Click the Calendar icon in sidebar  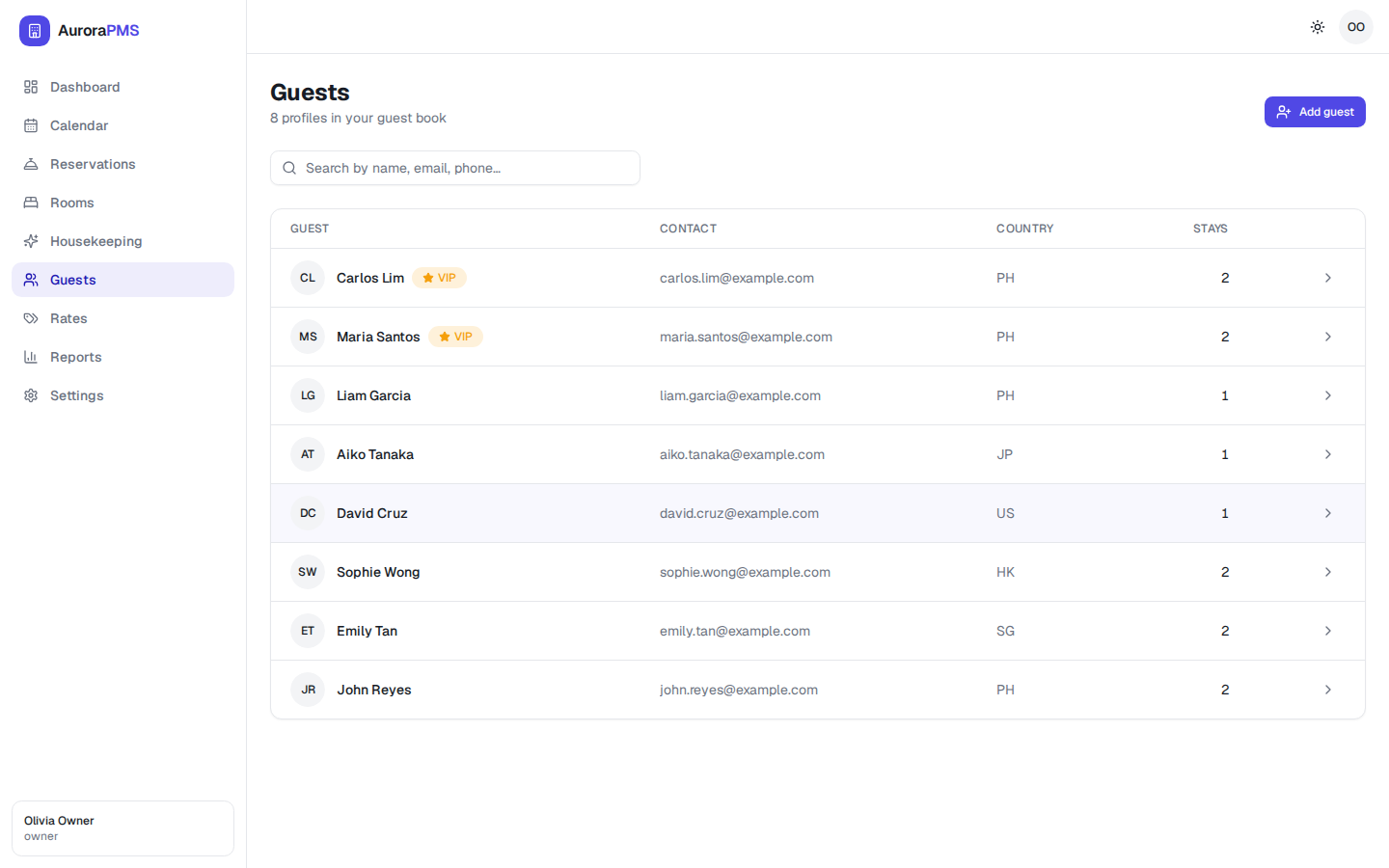[x=31, y=125]
